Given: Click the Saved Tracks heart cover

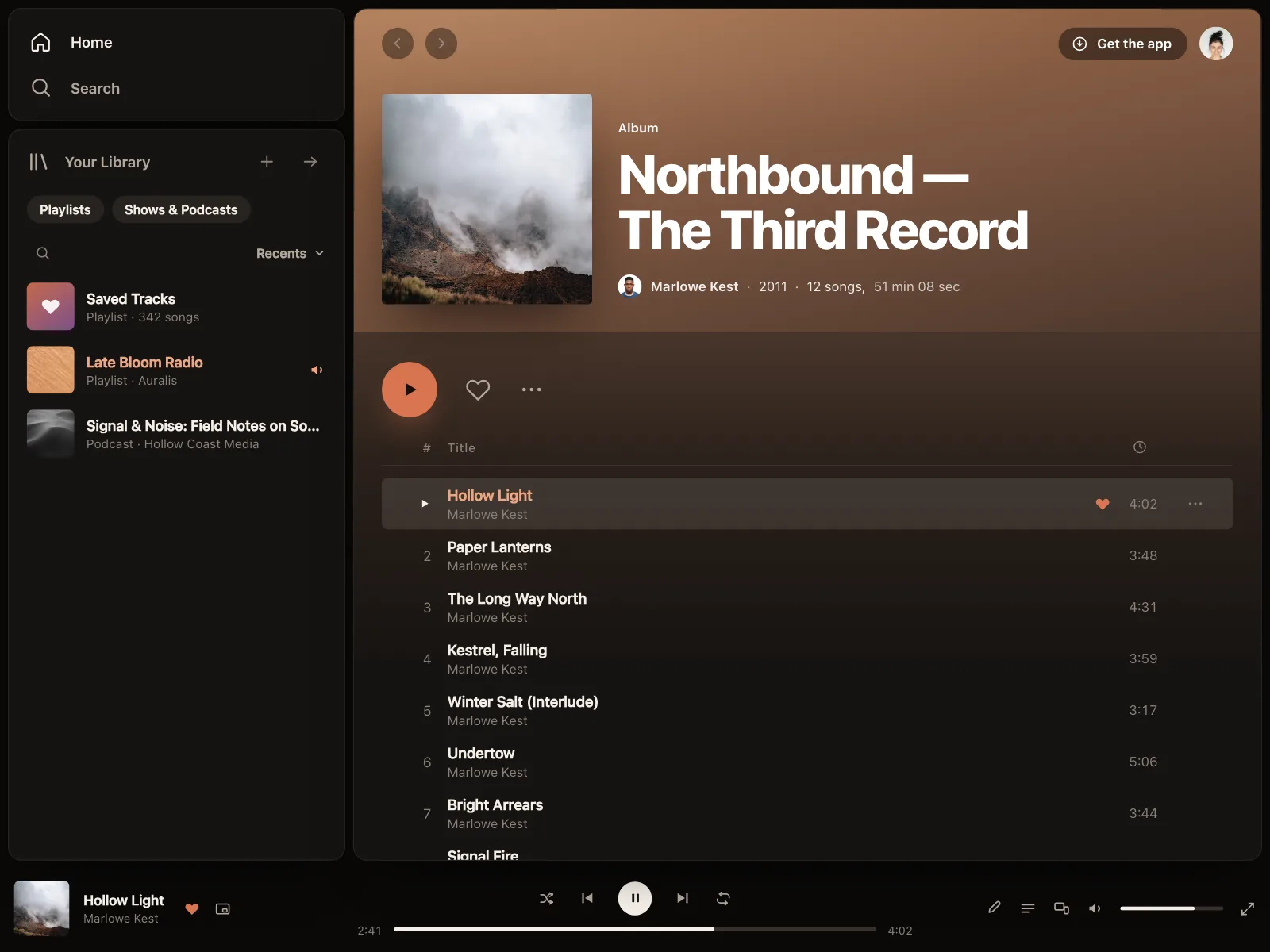Looking at the screenshot, I should click(51, 306).
